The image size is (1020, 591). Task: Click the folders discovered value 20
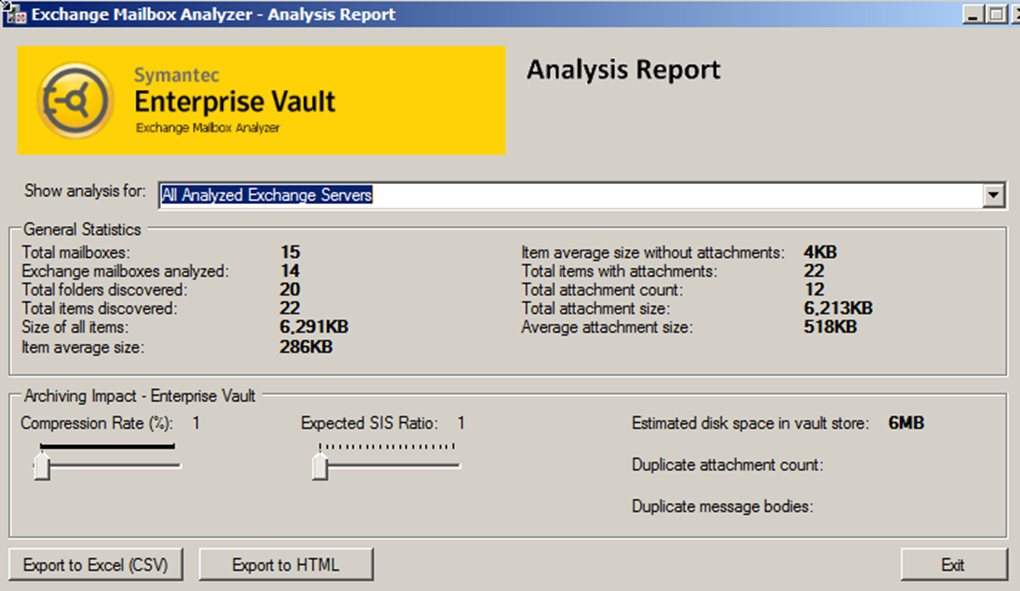pyautogui.click(x=290, y=289)
